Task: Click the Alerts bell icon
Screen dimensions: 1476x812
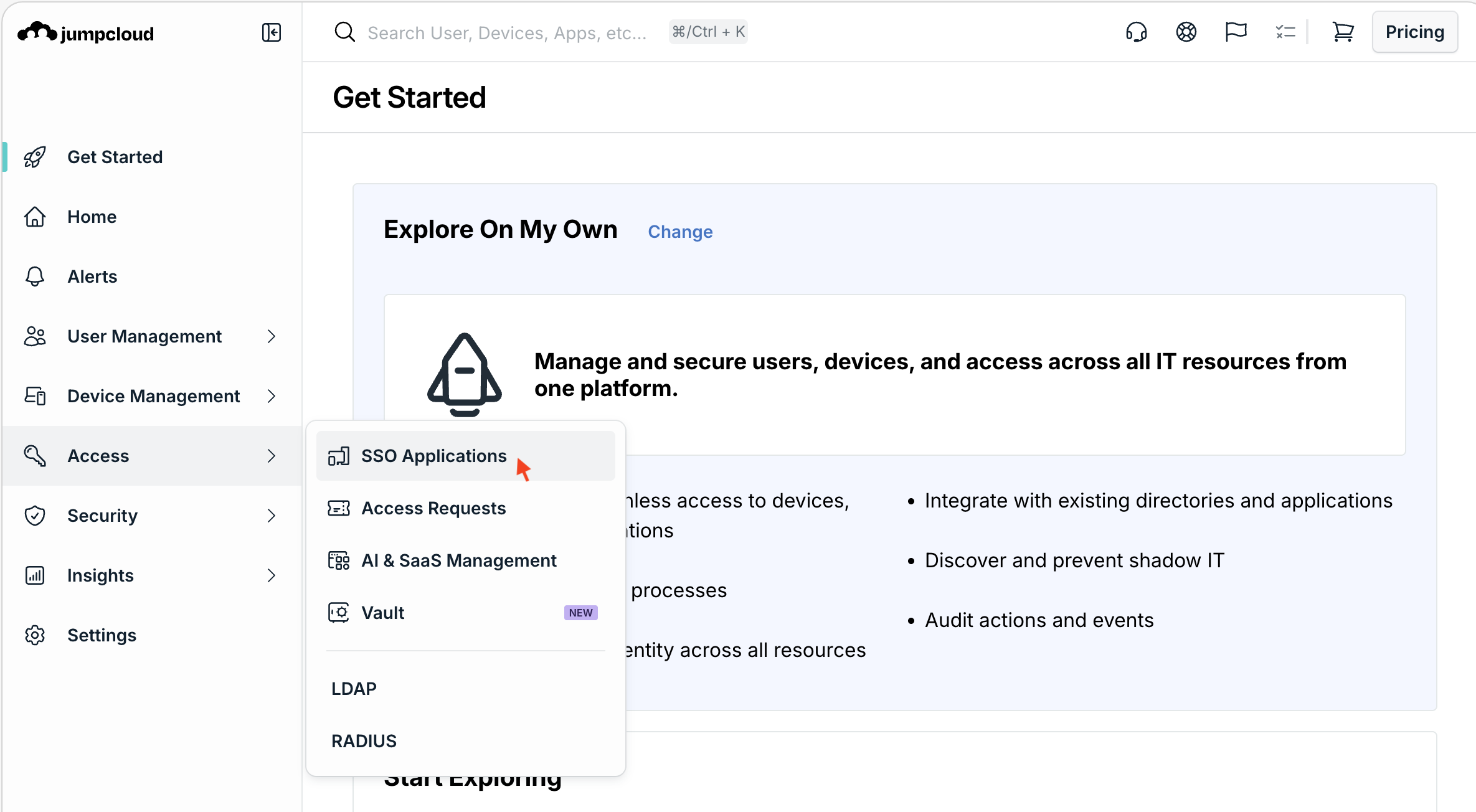Action: pos(35,276)
